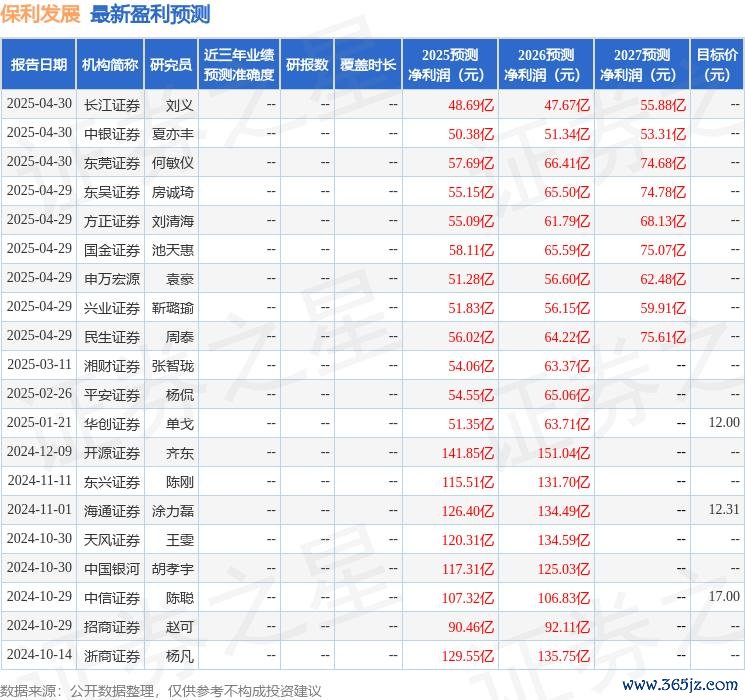Viewport: 745px width, 700px height.
Task: Click the 92.11亿 profit value
Action: click(x=567, y=627)
